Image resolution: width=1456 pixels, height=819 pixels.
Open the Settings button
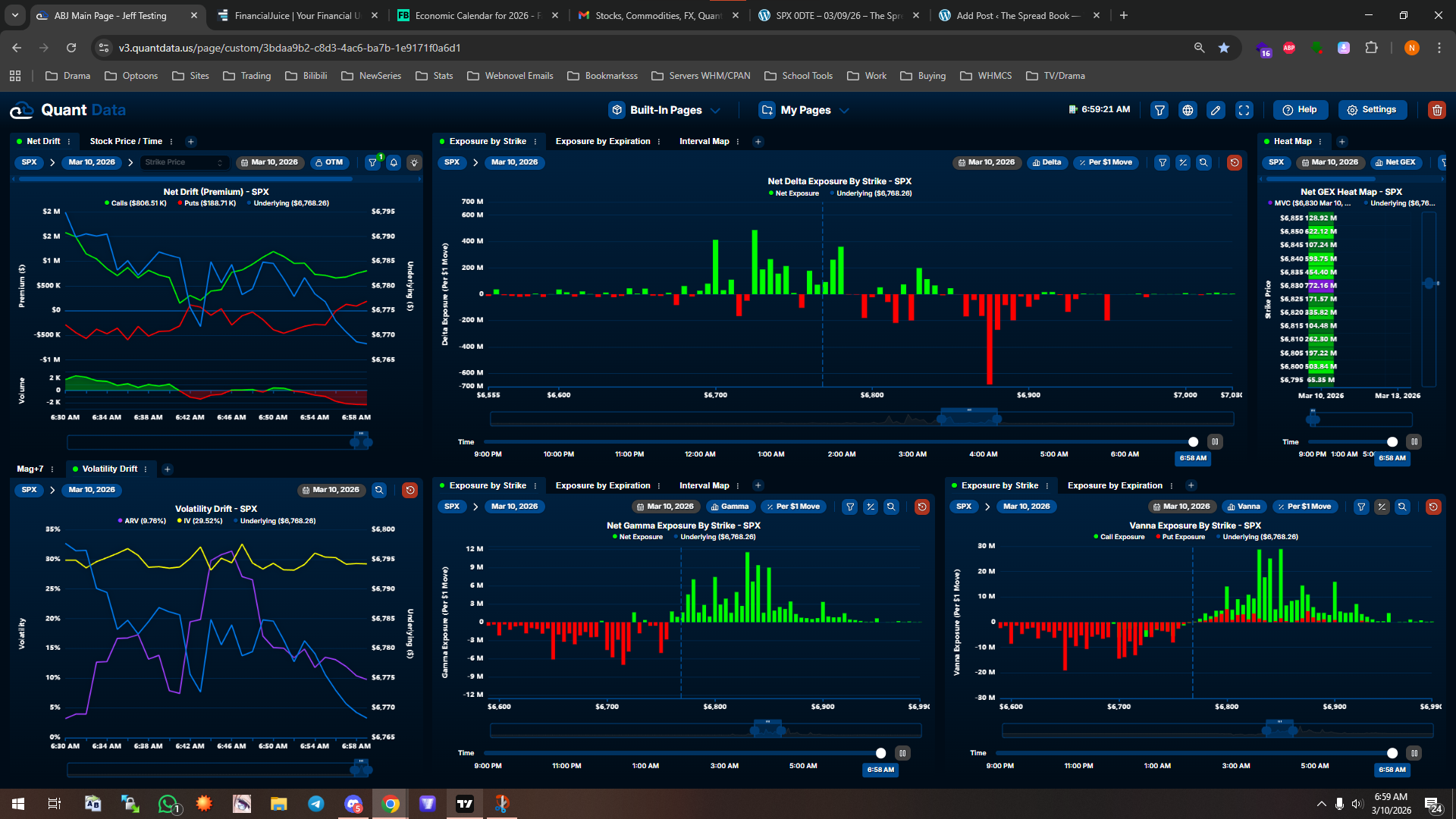(x=1372, y=110)
